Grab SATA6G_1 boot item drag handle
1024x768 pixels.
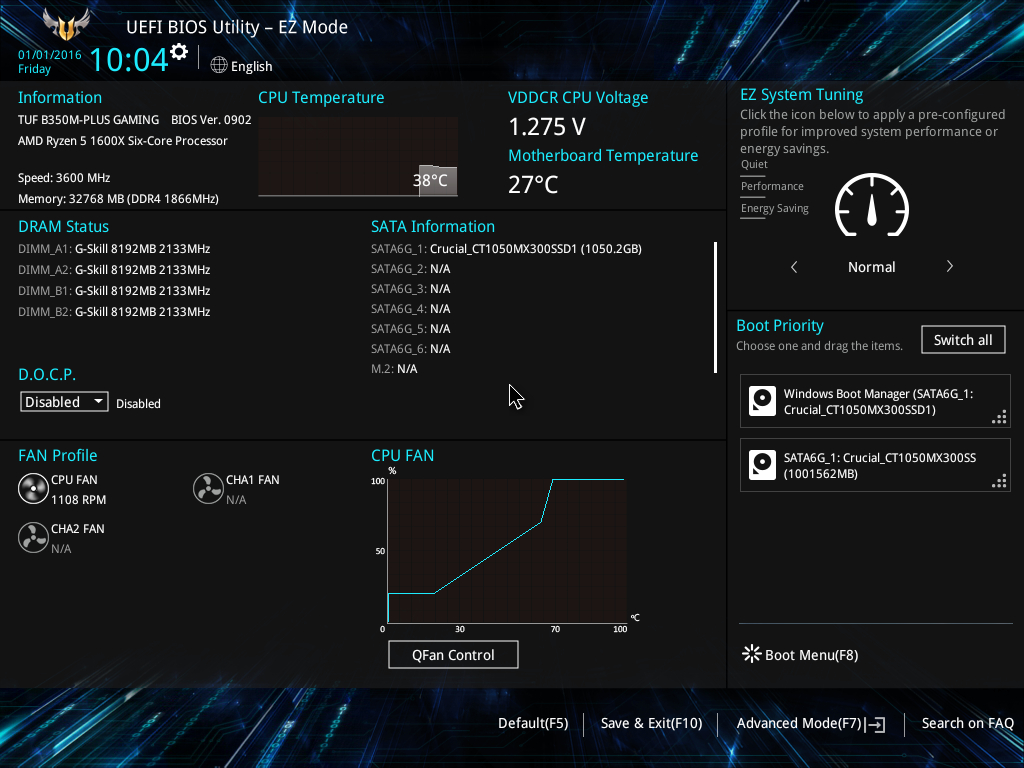999,481
